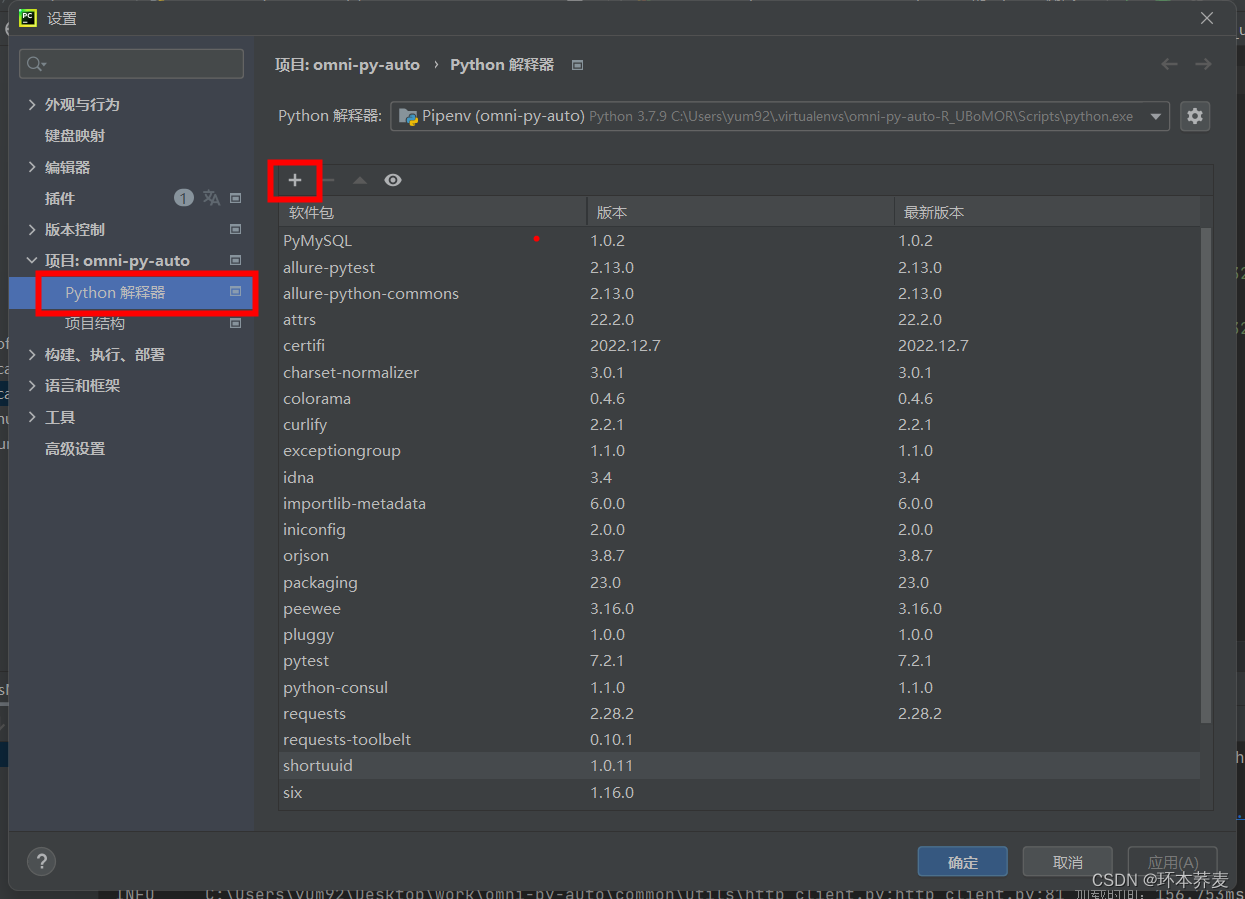
Task: Select the attrs package row
Action: tap(739, 320)
